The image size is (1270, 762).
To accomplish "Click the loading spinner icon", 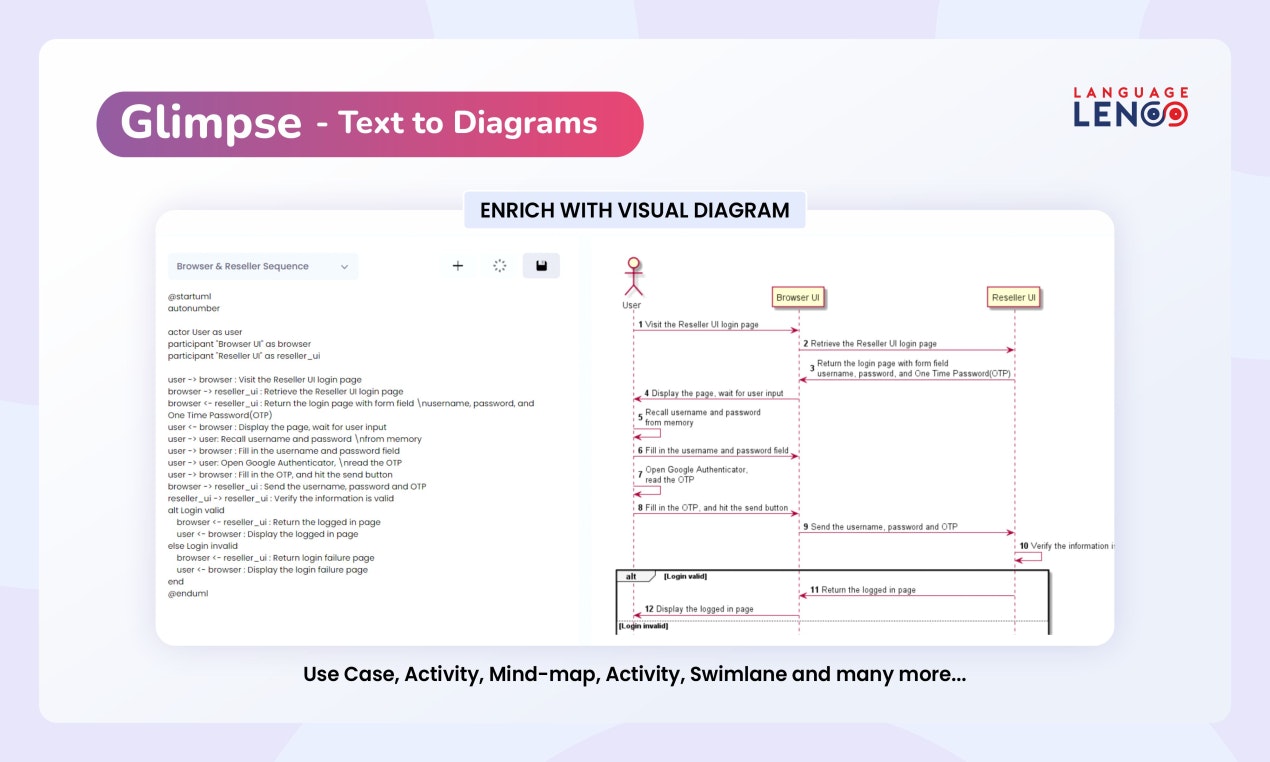I will click(500, 266).
